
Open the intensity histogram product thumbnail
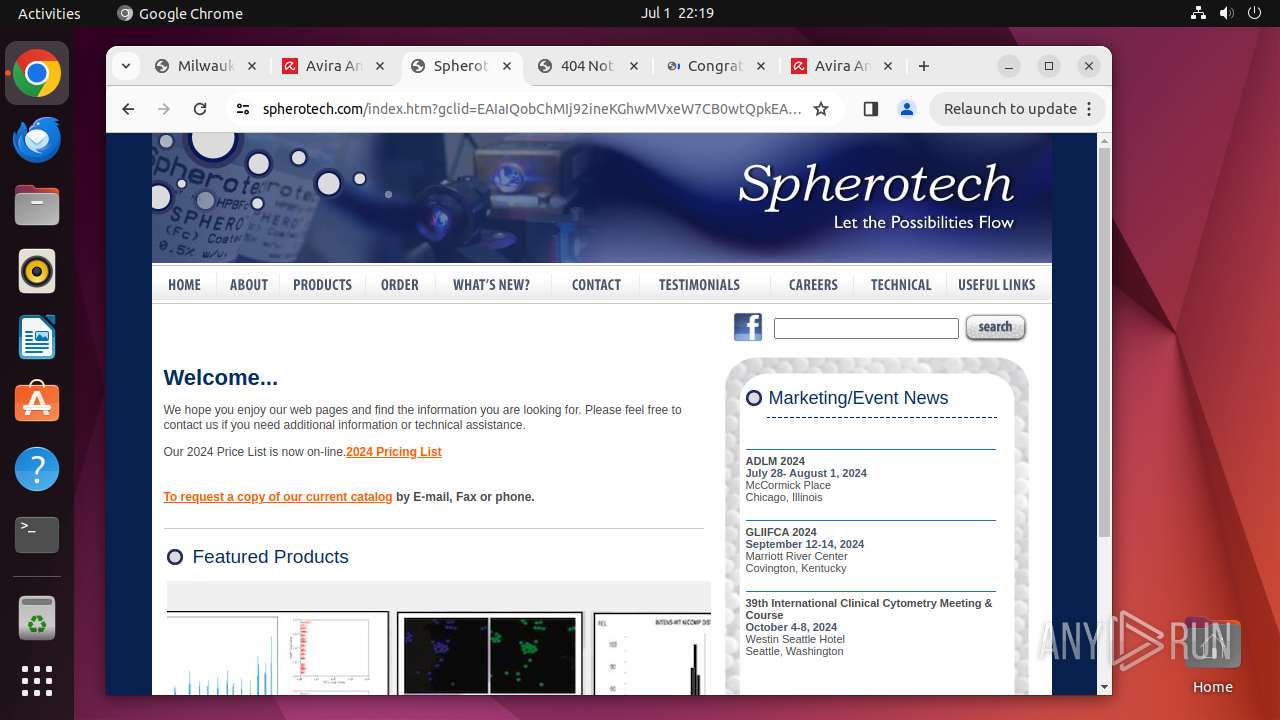[652, 653]
